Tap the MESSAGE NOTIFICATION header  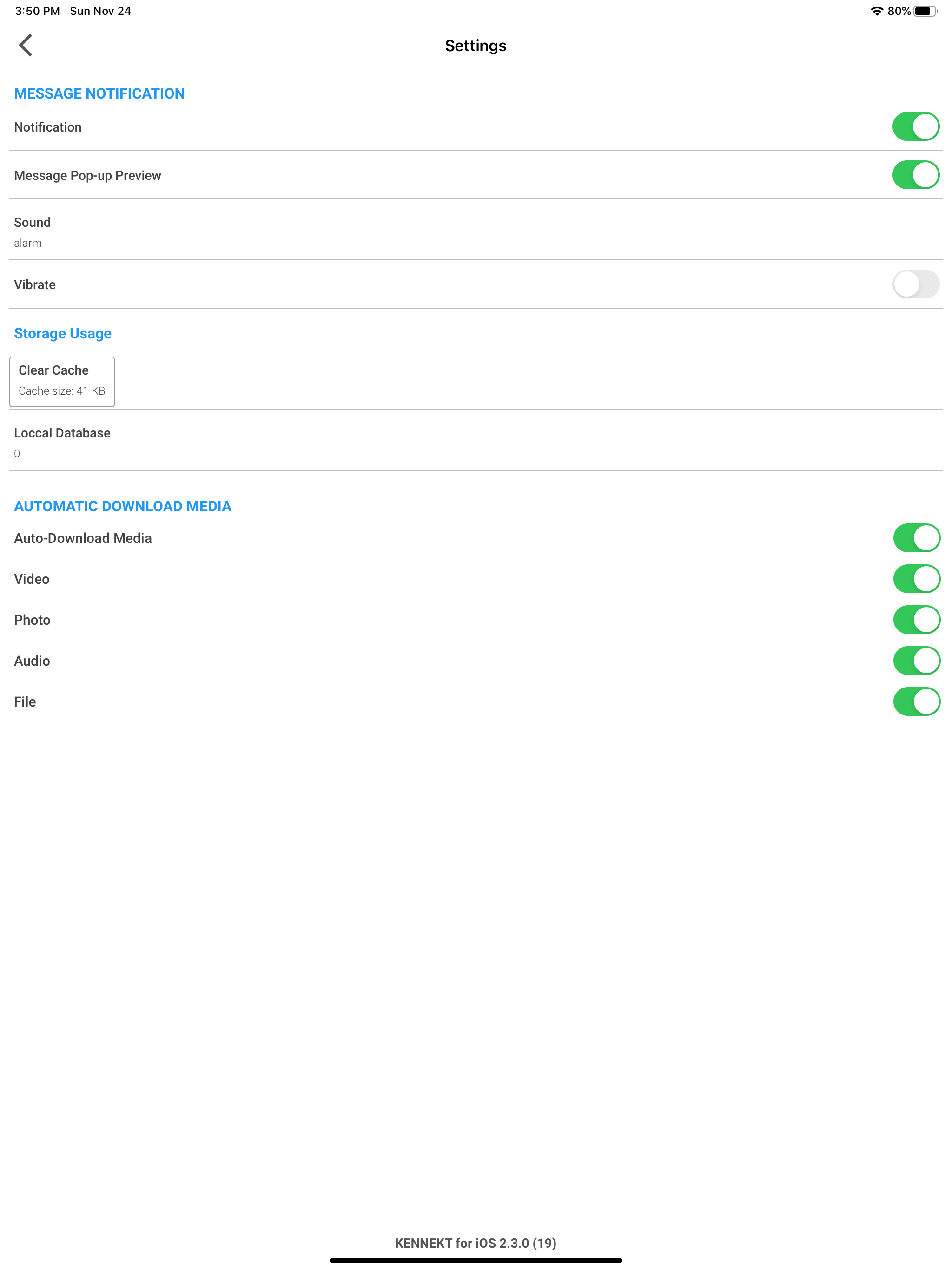pos(99,93)
